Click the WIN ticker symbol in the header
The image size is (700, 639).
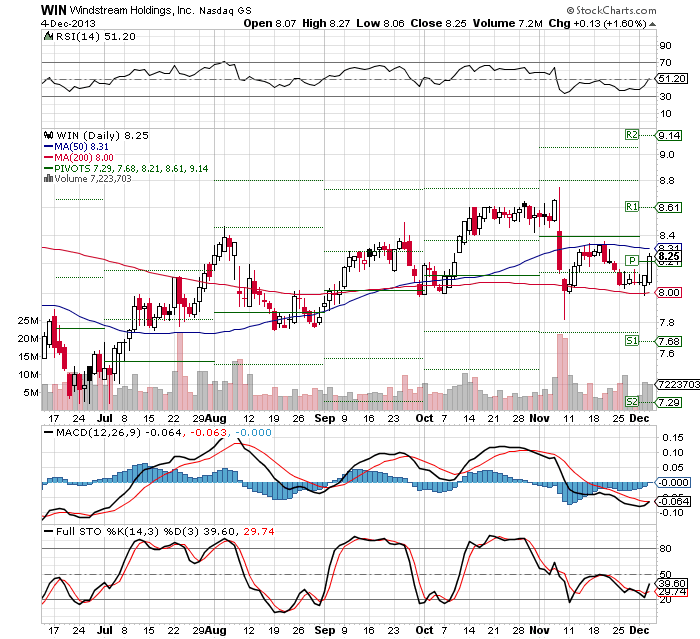(x=54, y=10)
